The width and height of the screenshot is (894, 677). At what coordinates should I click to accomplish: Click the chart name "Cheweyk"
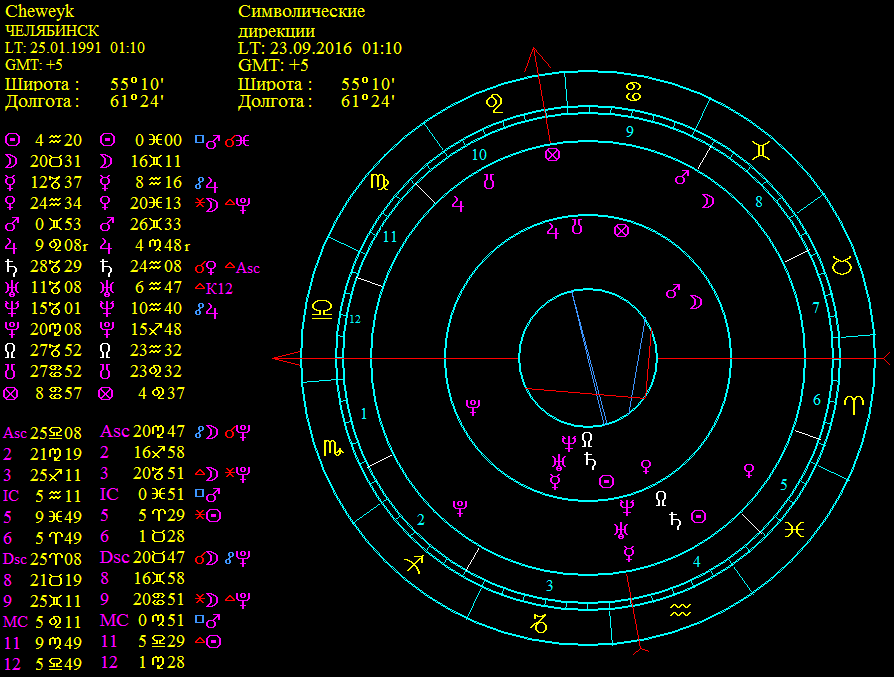point(39,11)
